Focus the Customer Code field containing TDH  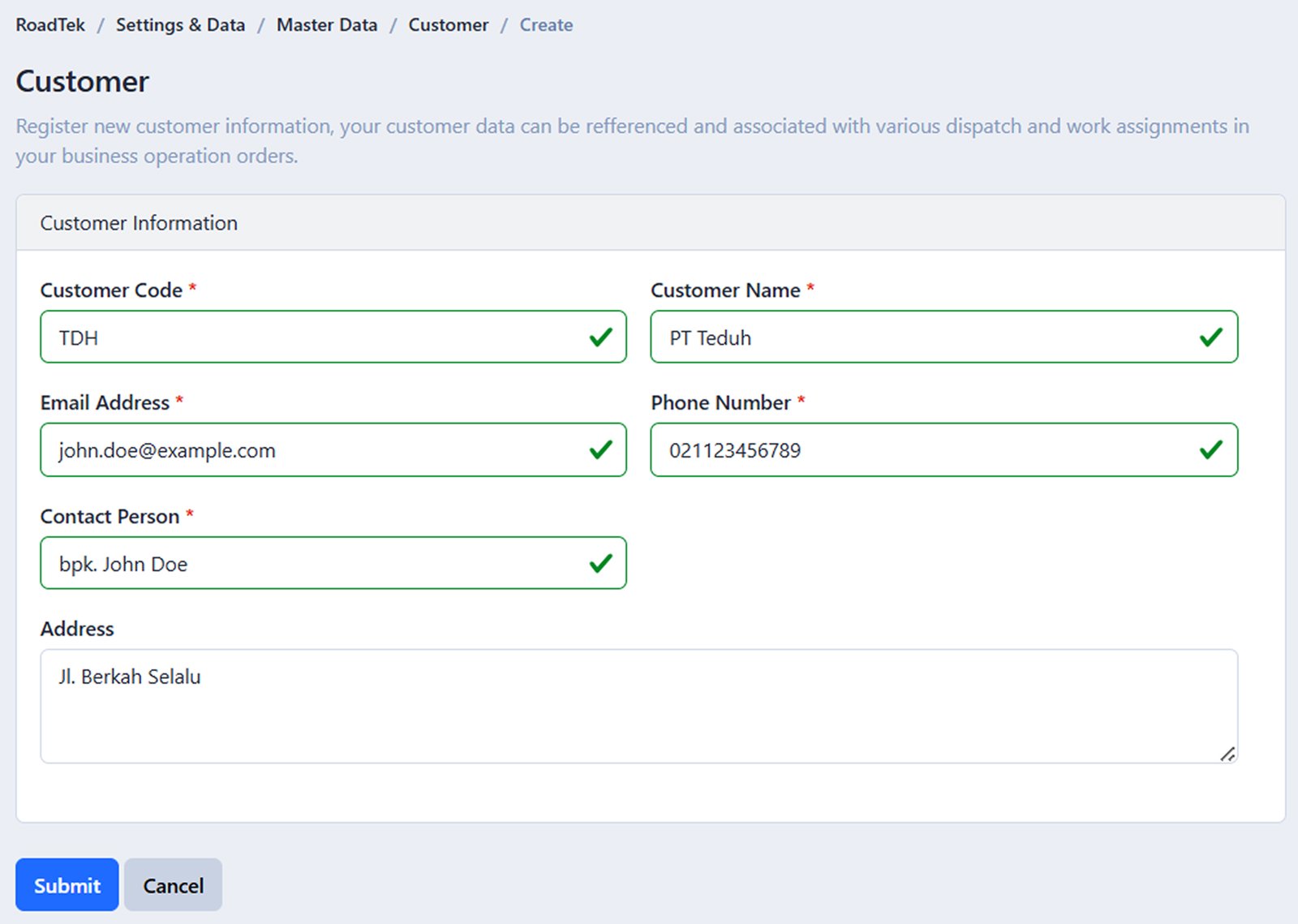pyautogui.click(x=316, y=337)
